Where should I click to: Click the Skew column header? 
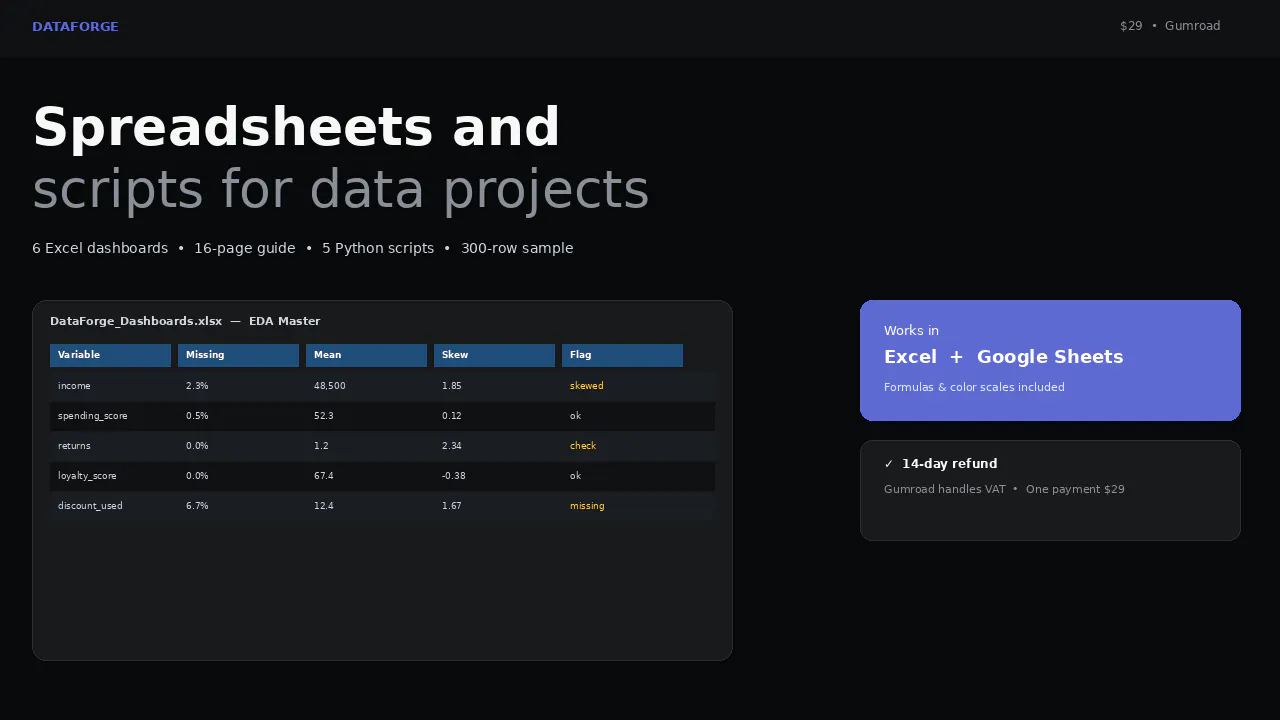click(x=494, y=355)
